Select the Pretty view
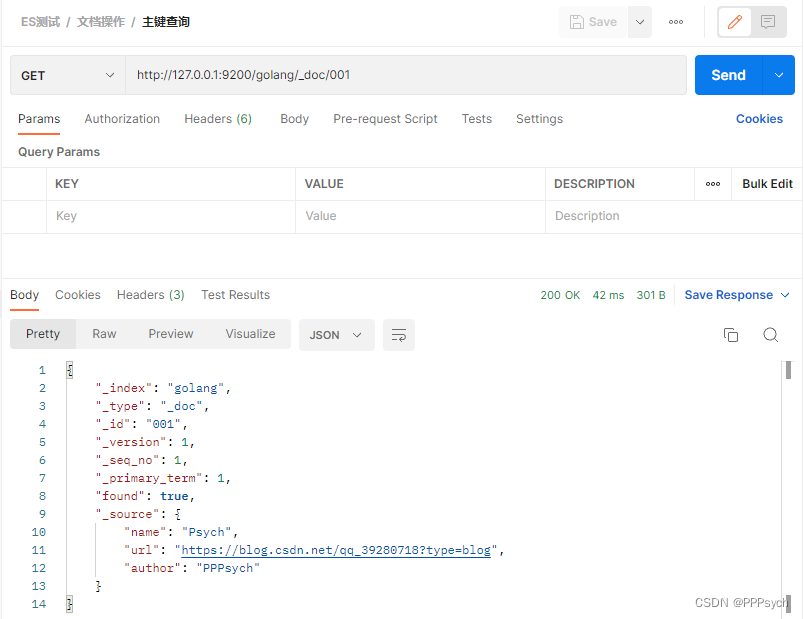 pyautogui.click(x=43, y=334)
